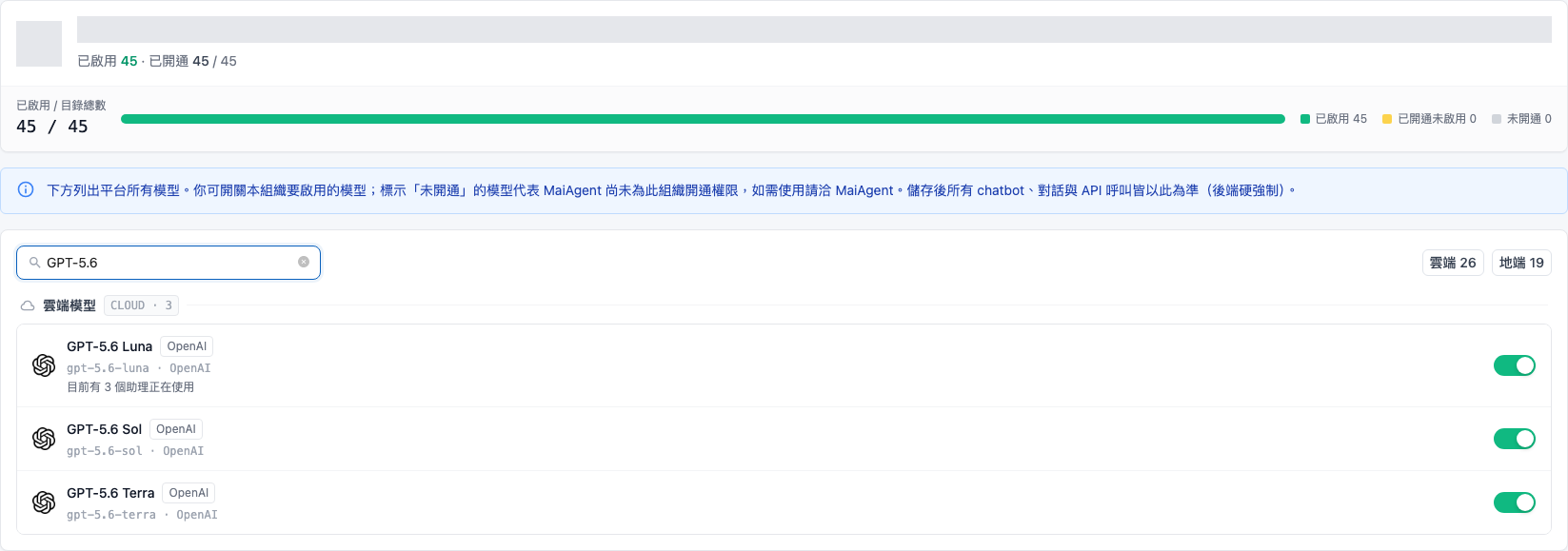Click the OpenAI logo for GPT-5.6 Terra
This screenshot has width=1568, height=551.
(x=44, y=502)
